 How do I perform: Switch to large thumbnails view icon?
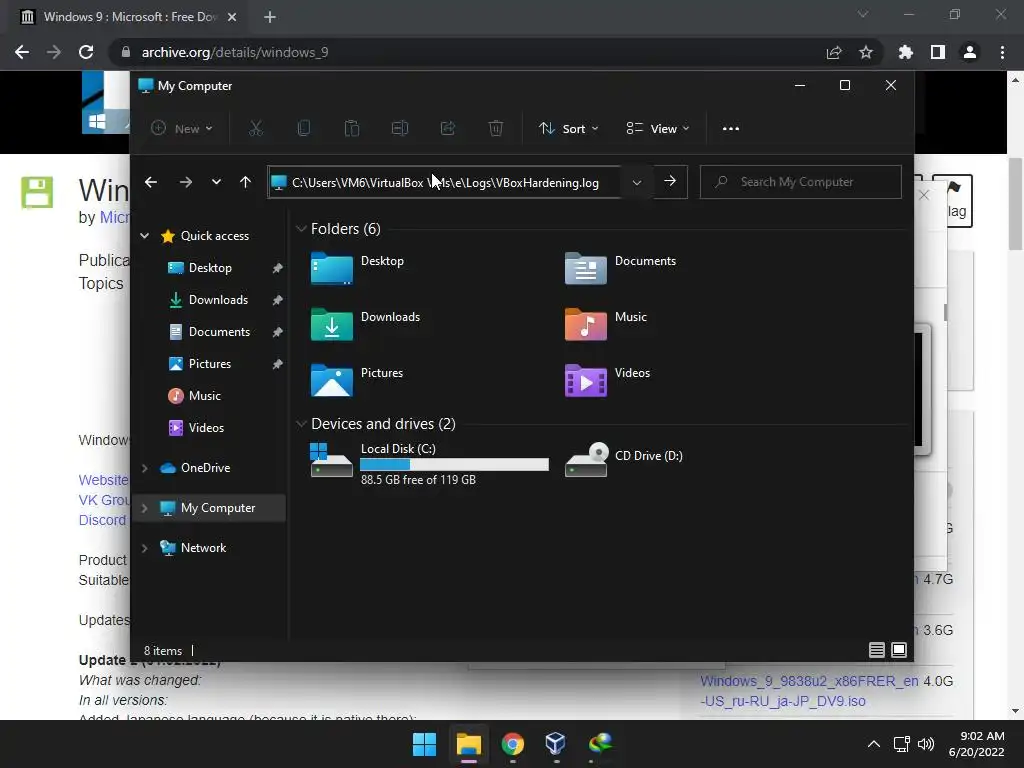coord(899,650)
